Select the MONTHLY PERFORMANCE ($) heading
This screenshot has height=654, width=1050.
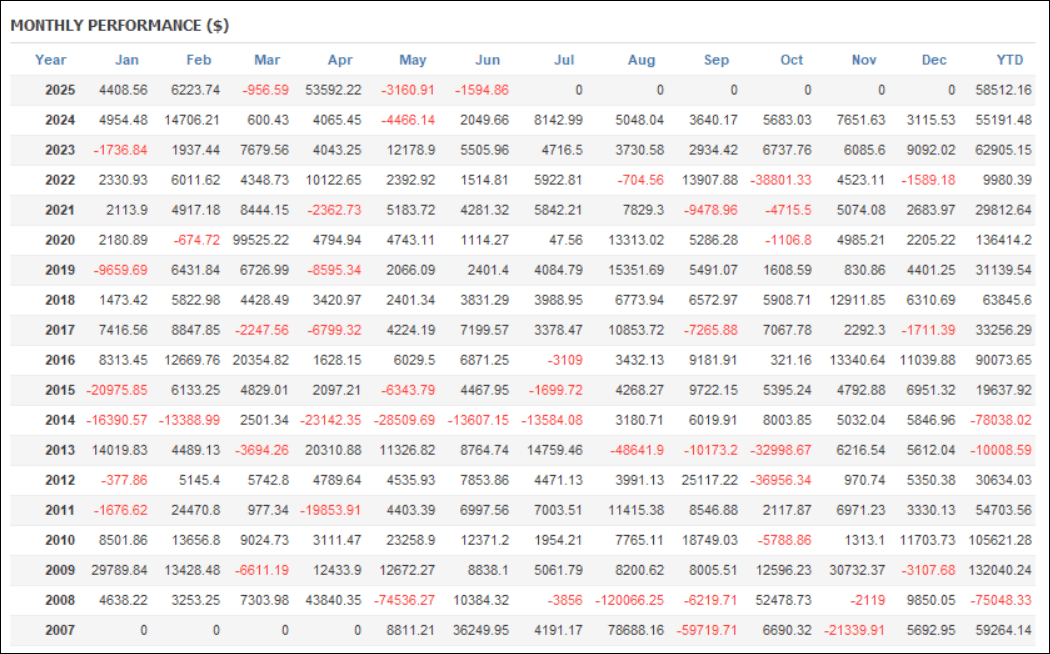120,25
